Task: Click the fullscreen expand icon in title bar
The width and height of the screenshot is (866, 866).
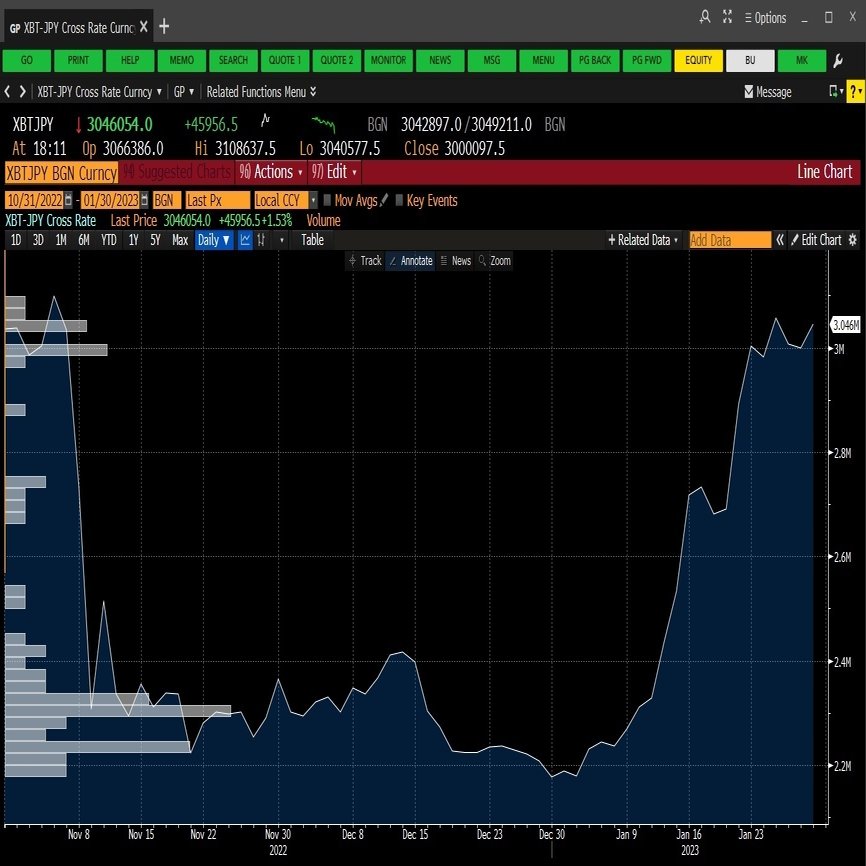Action: click(727, 17)
